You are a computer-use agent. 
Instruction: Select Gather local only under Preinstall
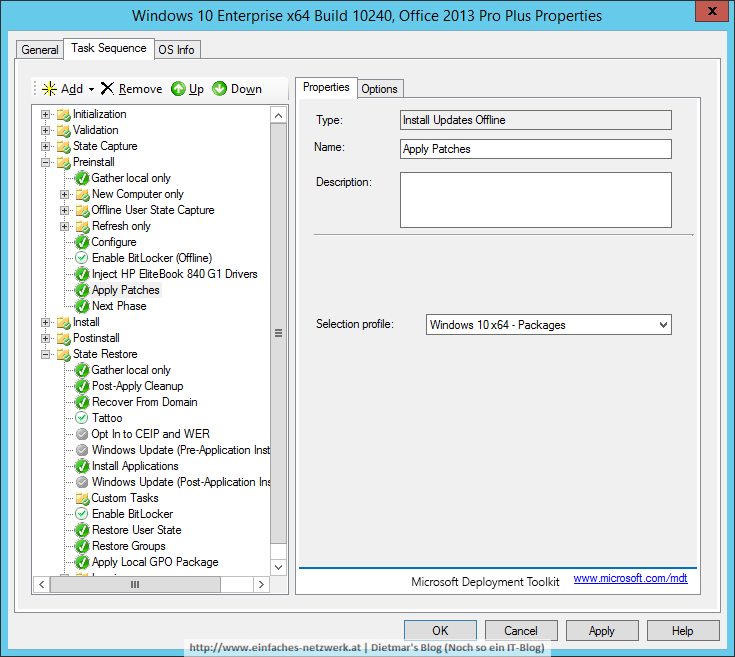pos(131,178)
